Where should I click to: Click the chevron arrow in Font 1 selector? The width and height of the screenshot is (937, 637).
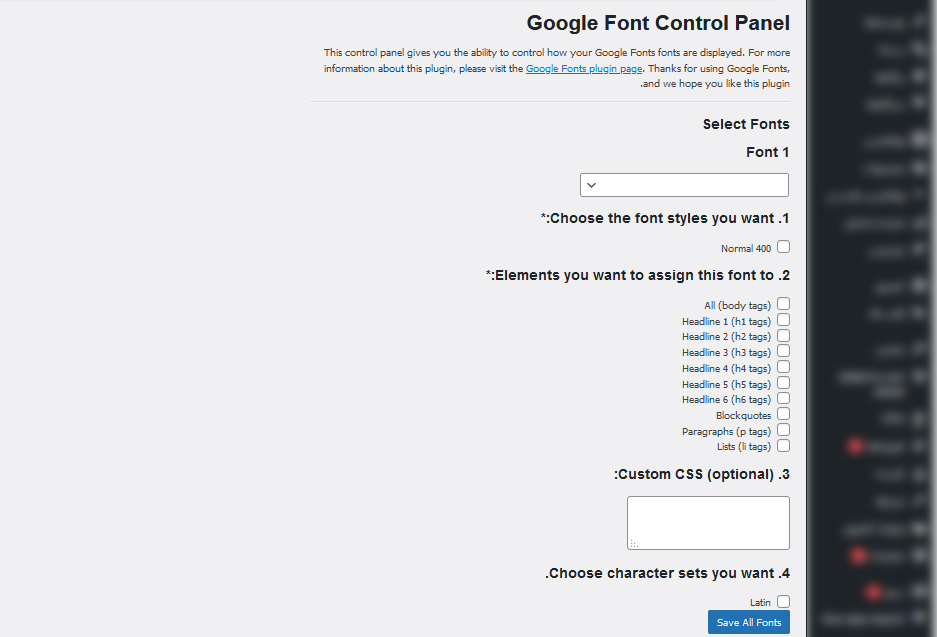click(592, 185)
